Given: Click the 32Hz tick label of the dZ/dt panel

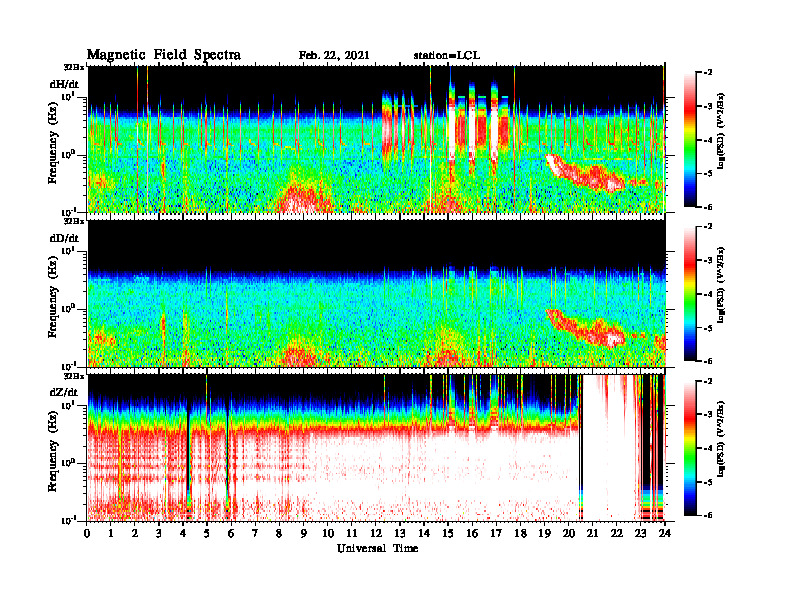Looking at the screenshot, I should [x=74, y=376].
